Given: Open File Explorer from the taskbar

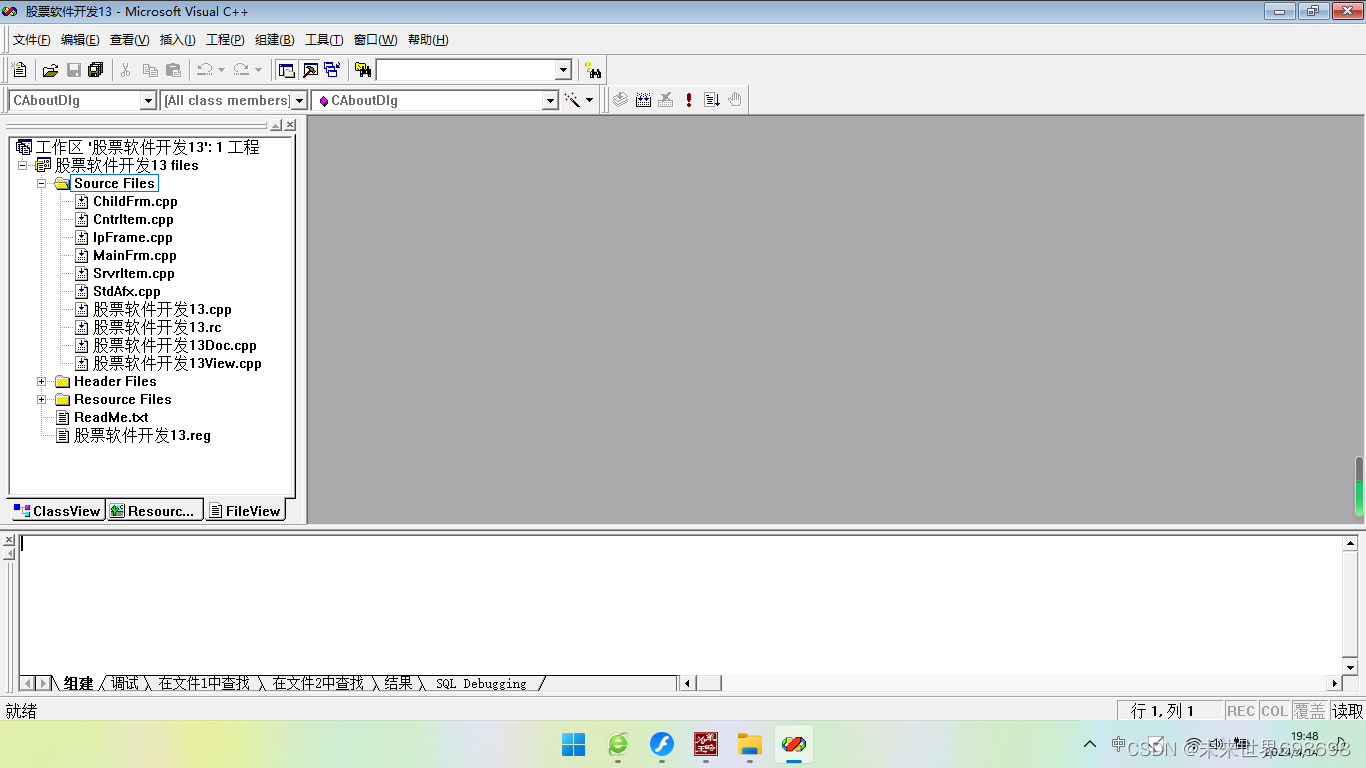Looking at the screenshot, I should coord(750,744).
